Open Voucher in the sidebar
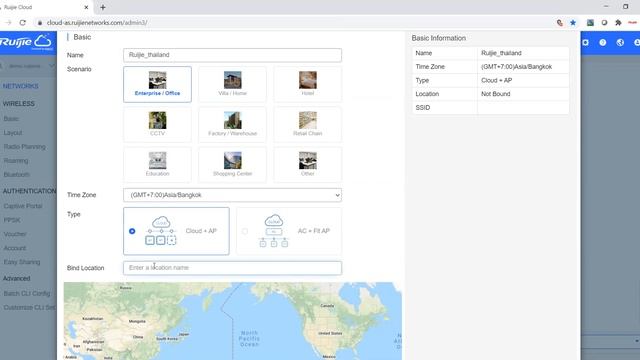 15,234
